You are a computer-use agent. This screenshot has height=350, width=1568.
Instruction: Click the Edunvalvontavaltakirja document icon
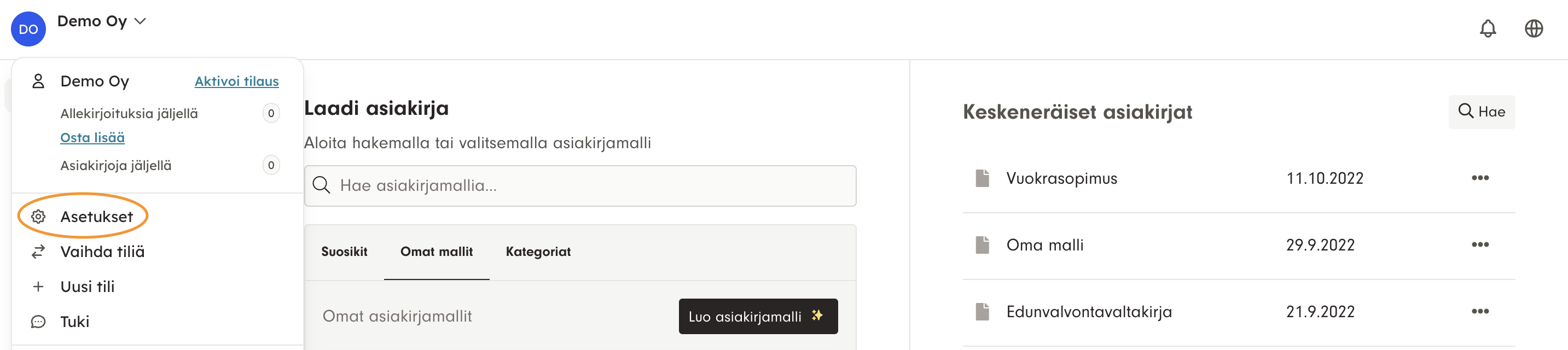click(982, 312)
